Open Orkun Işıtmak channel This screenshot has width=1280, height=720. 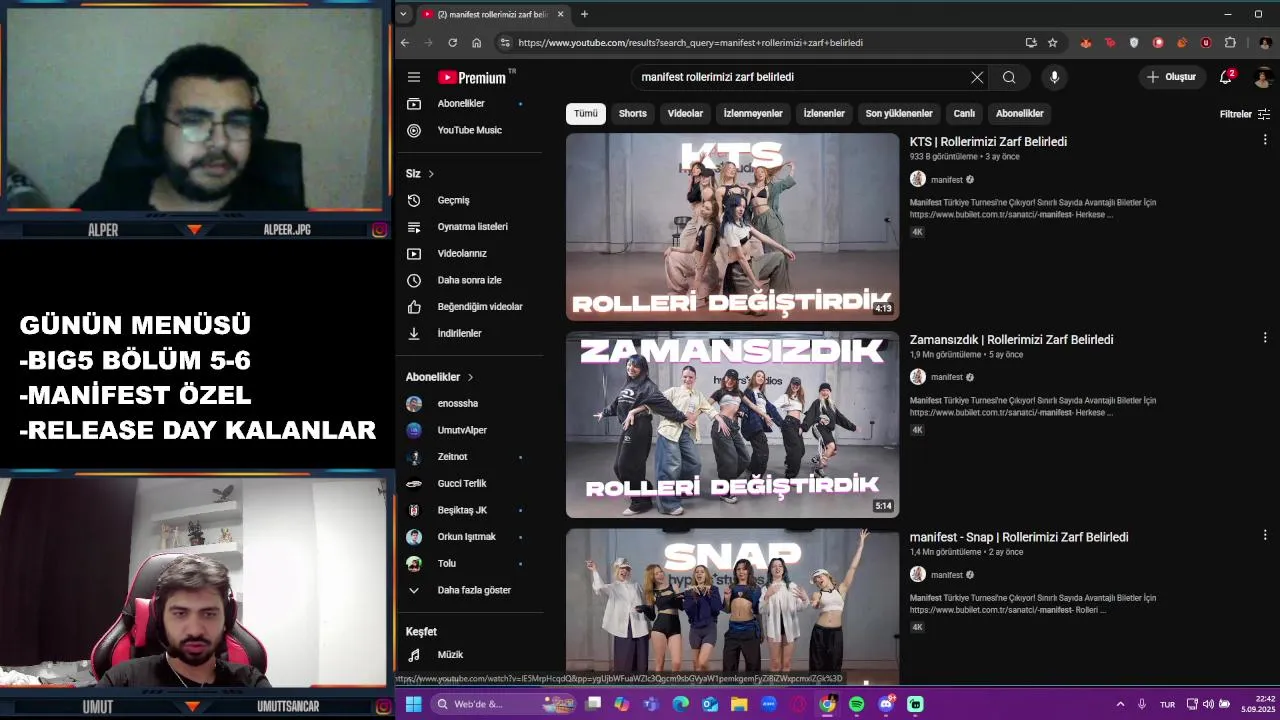click(468, 536)
